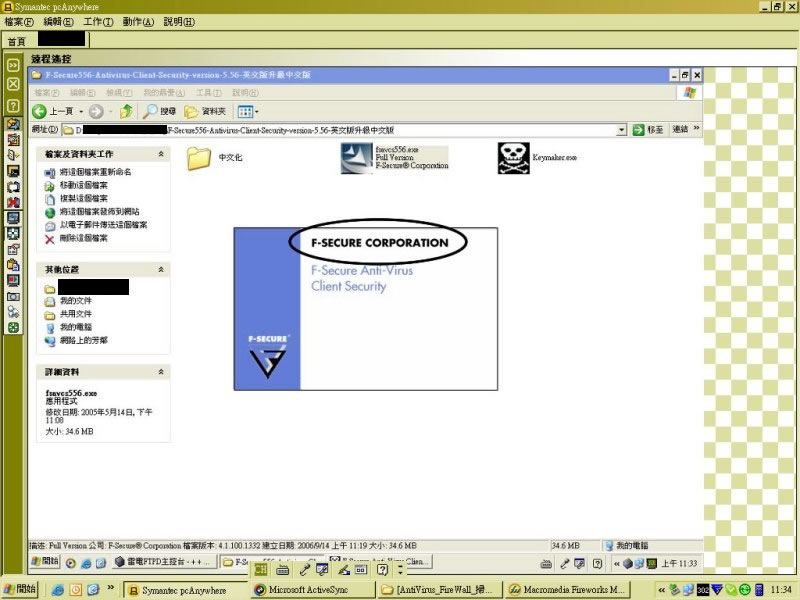Switch to Symantec pcAnywhere on the taskbar

pos(186,590)
